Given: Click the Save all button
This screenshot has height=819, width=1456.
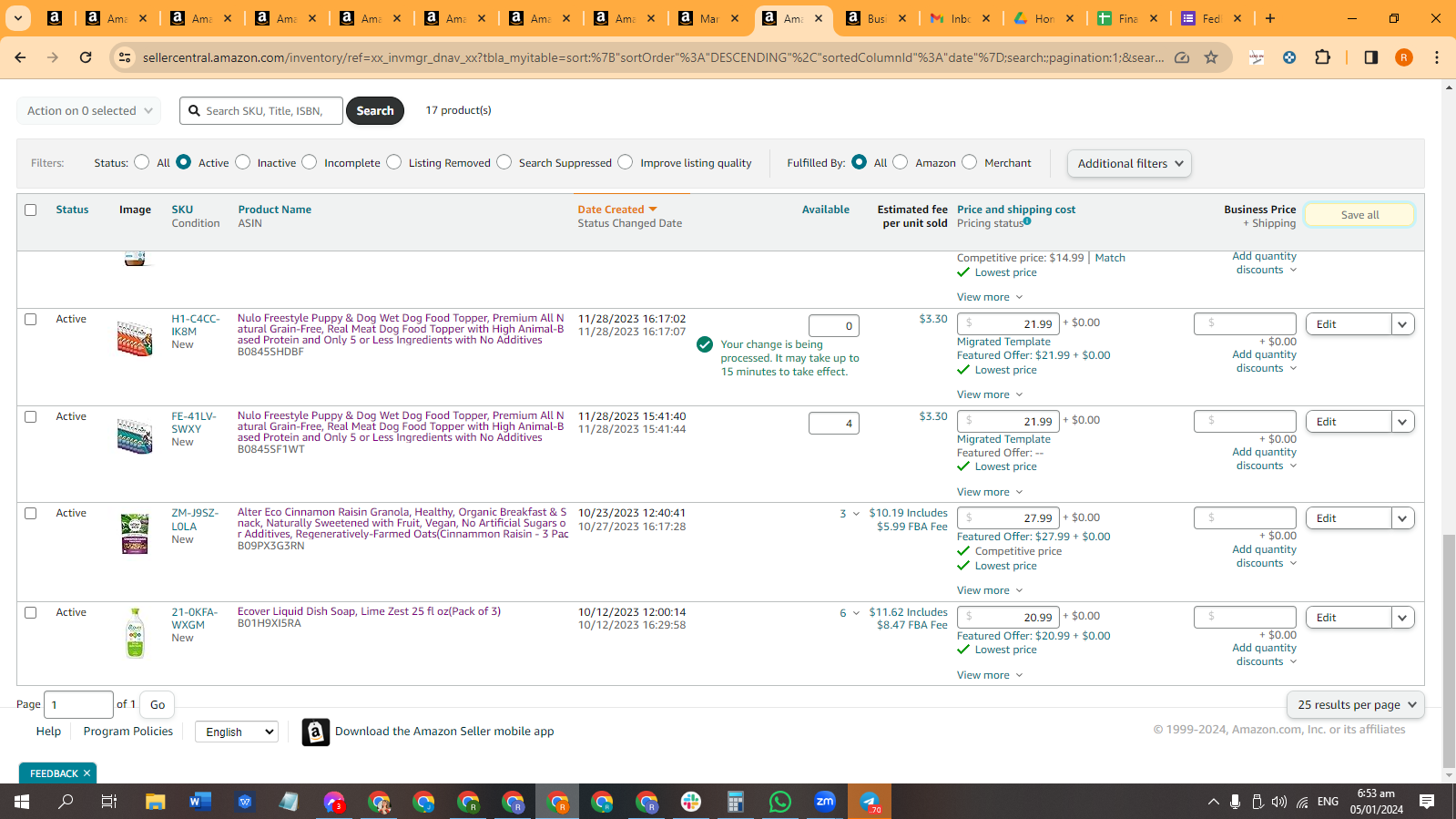Looking at the screenshot, I should click(1359, 215).
